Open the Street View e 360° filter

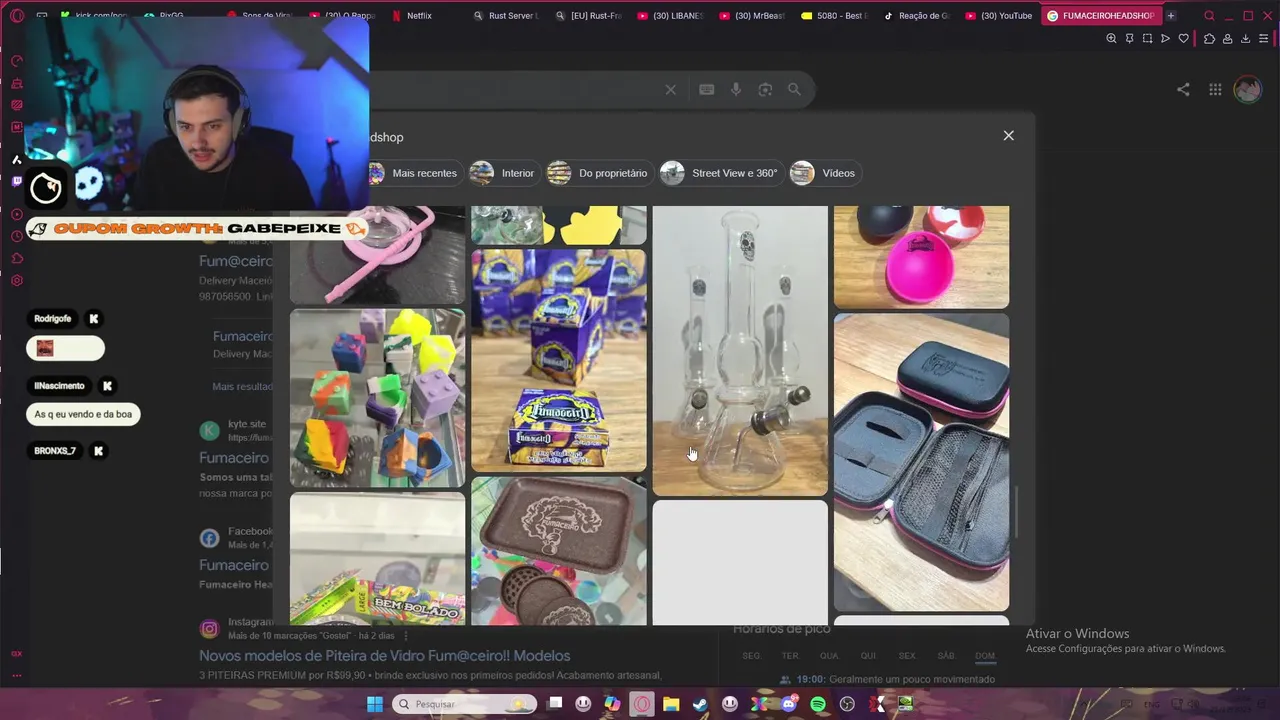pyautogui.click(x=720, y=173)
